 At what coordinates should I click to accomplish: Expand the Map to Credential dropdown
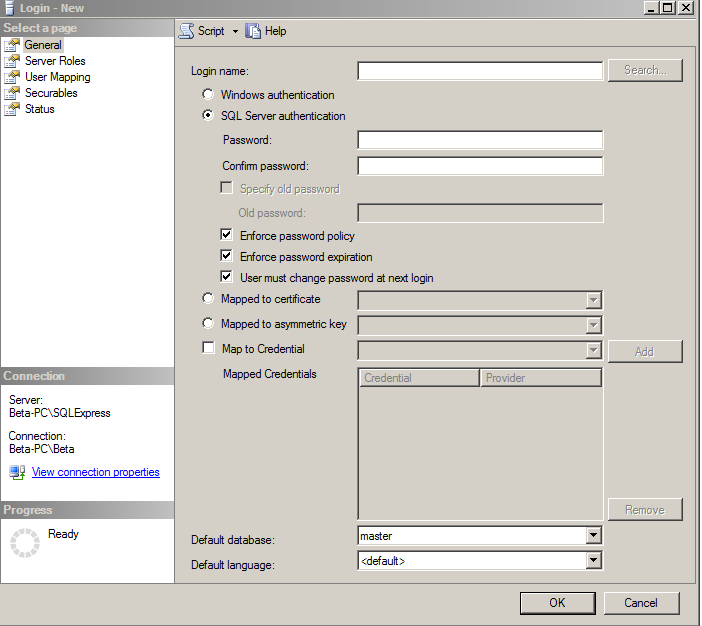593,351
